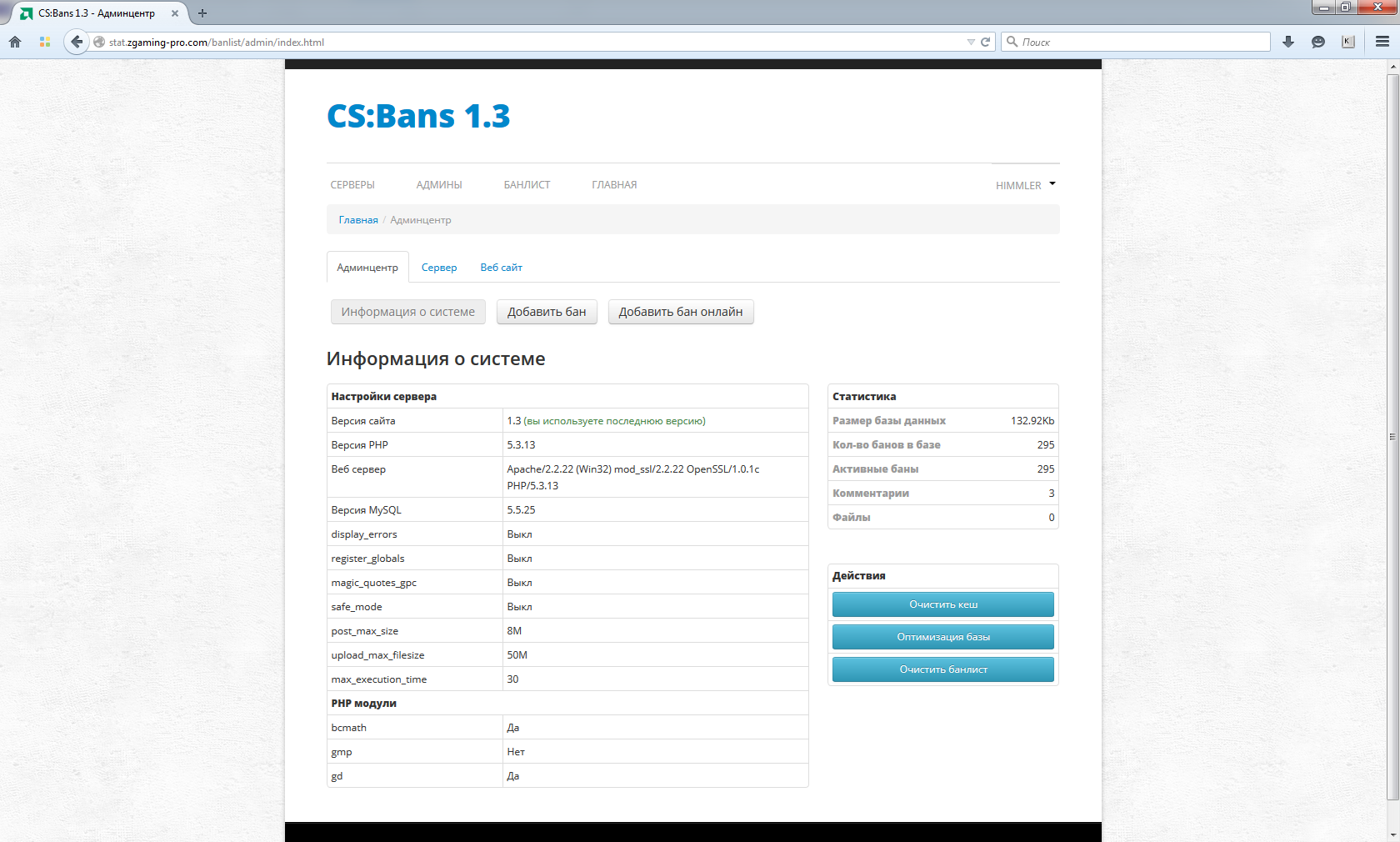The width and height of the screenshot is (1400, 842).
Task: Select the 'Настройки сервера' table header
Action: pyautogui.click(x=383, y=397)
